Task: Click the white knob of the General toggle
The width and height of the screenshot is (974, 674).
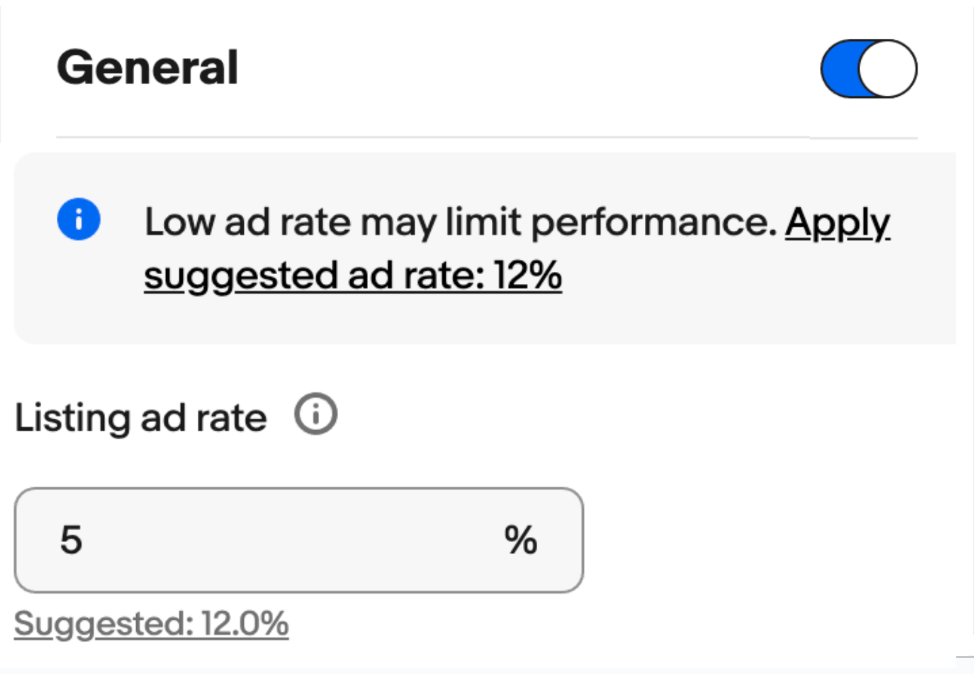Action: [x=888, y=69]
